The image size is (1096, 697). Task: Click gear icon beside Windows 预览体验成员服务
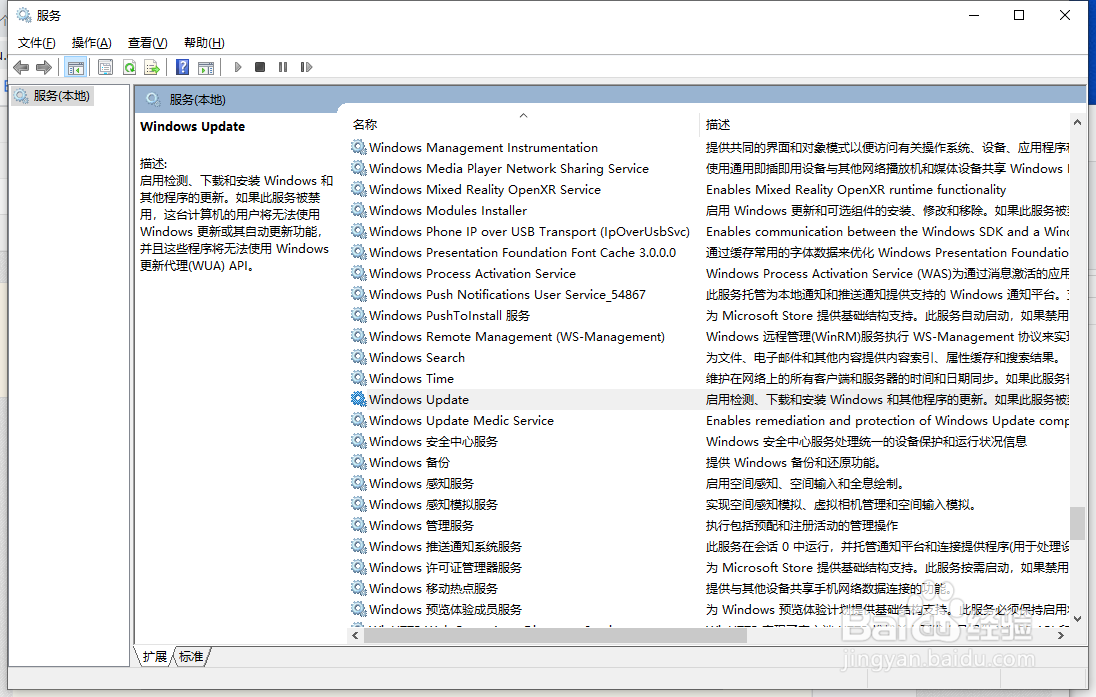pos(359,609)
